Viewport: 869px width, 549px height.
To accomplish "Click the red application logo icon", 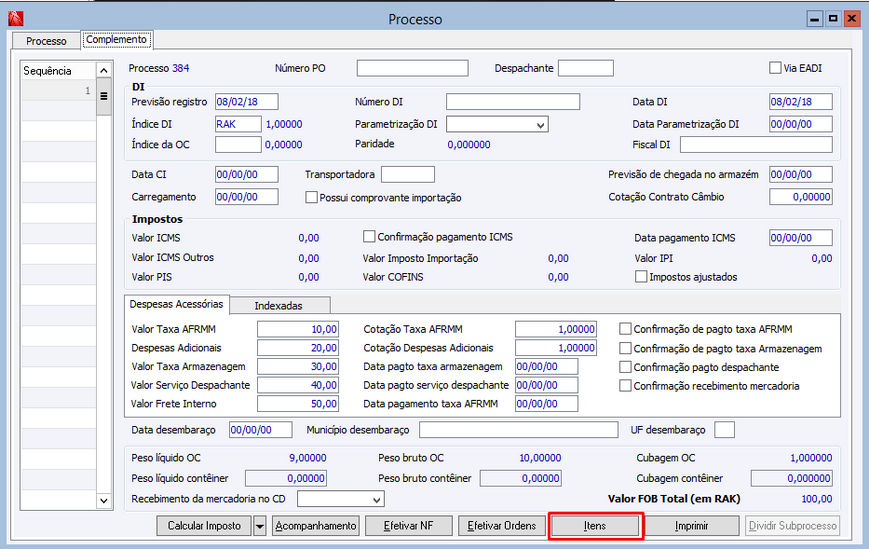I will pyautogui.click(x=16, y=19).
